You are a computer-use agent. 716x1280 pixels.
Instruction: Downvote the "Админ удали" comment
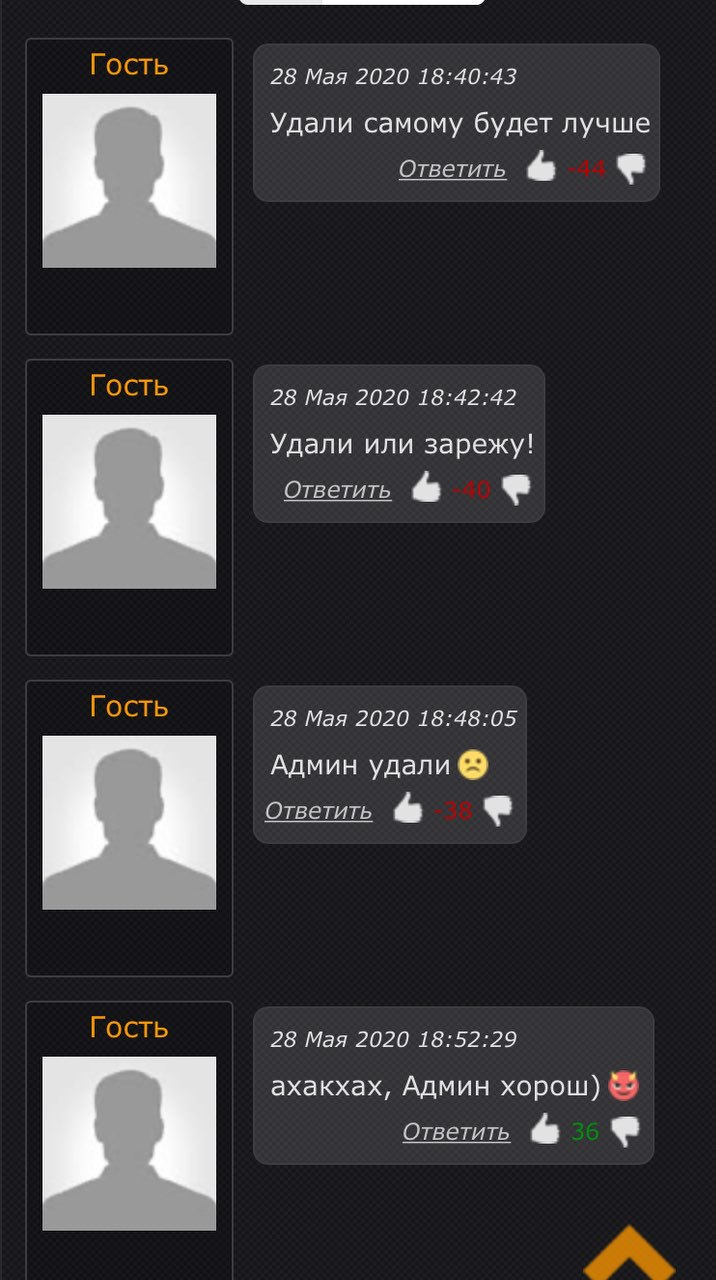click(x=498, y=811)
